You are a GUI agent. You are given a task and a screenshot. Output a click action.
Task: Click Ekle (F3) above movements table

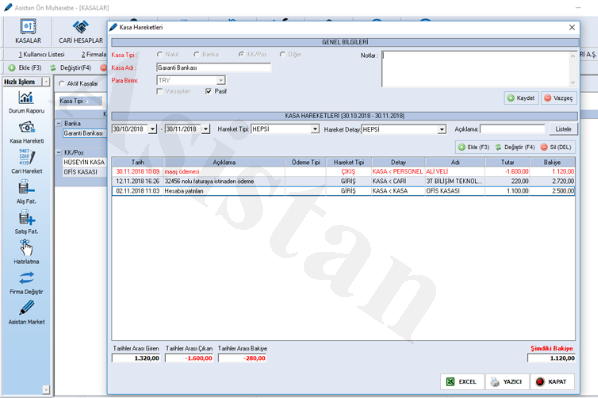[473, 147]
